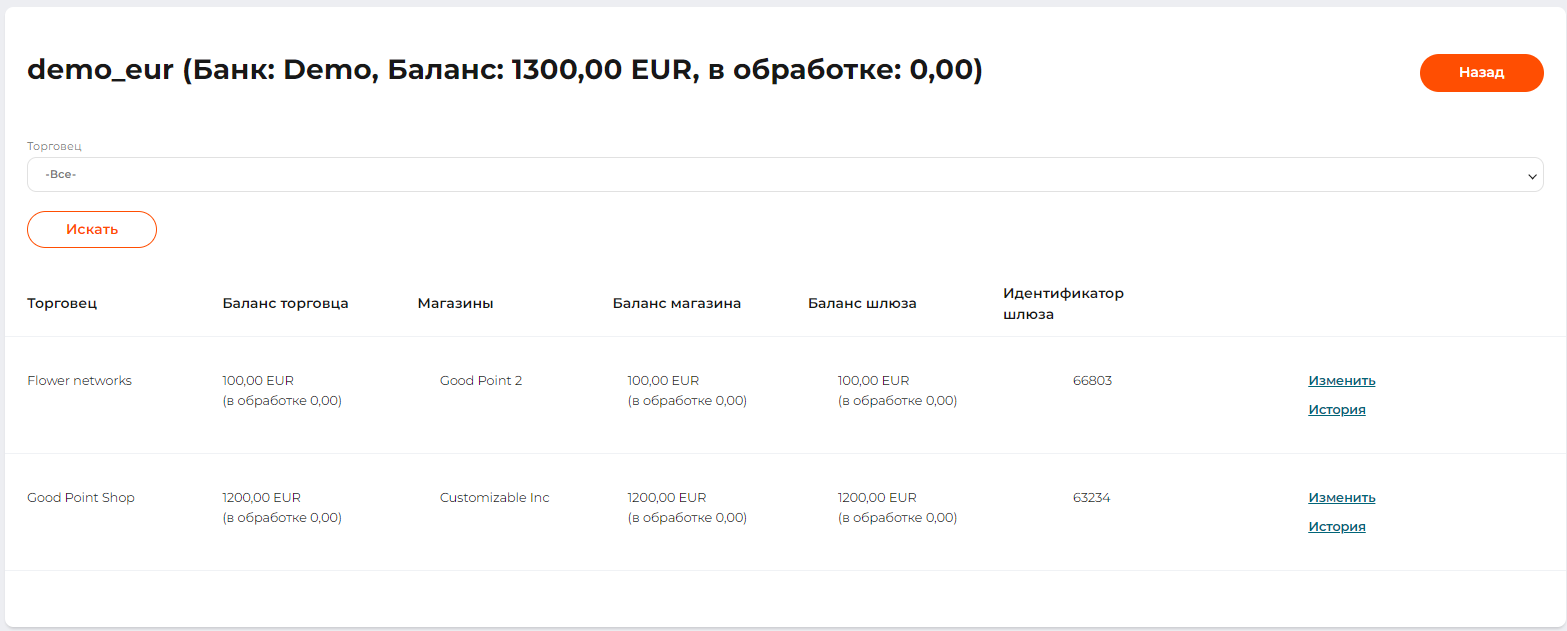Click Изменить for Flower networks
Screen dimensions: 1567x631
pyautogui.click(x=1341, y=381)
